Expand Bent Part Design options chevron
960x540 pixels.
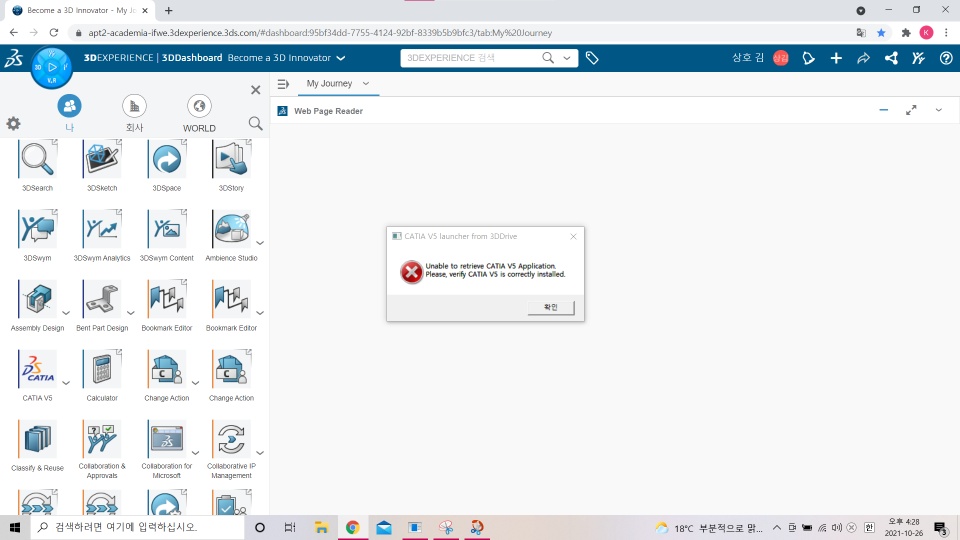tap(130, 313)
